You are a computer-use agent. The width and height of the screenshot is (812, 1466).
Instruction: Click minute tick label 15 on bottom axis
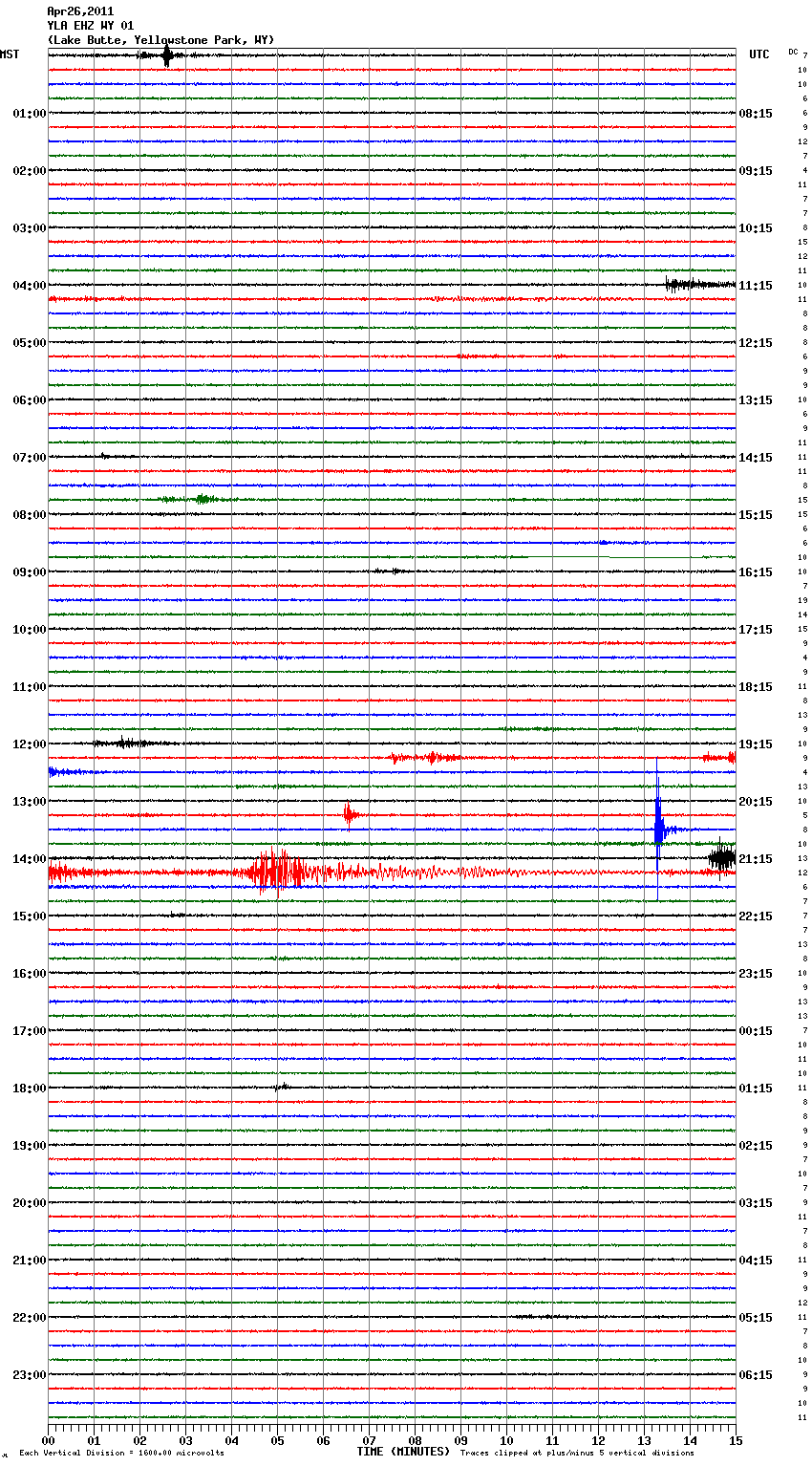[x=736, y=1440]
